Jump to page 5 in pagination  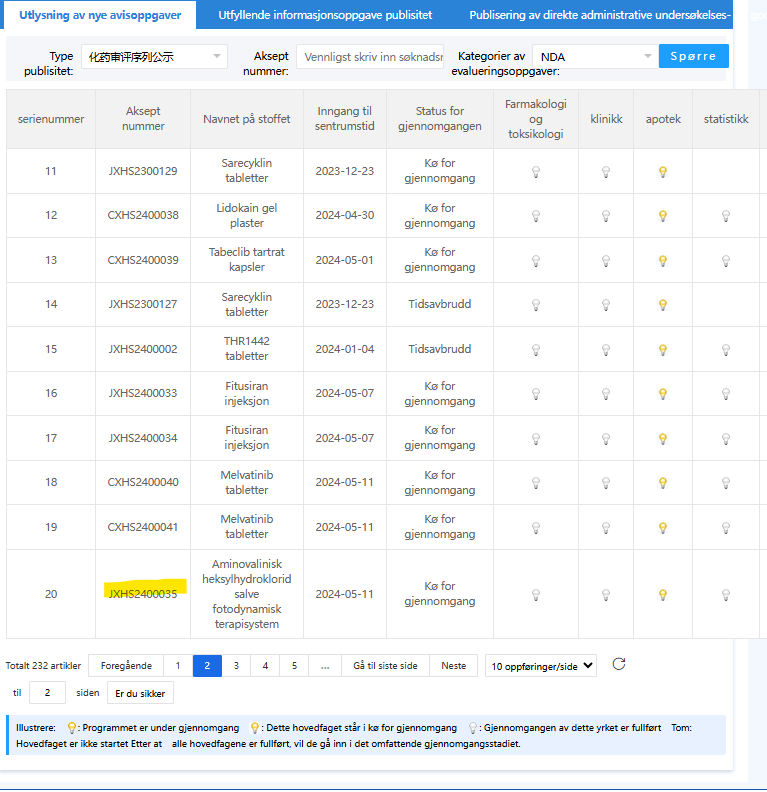coord(294,666)
